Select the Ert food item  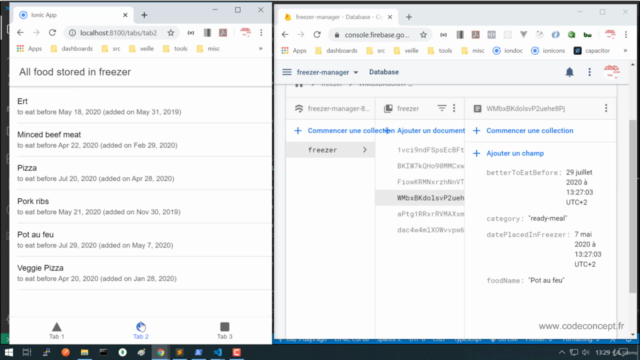(x=140, y=106)
